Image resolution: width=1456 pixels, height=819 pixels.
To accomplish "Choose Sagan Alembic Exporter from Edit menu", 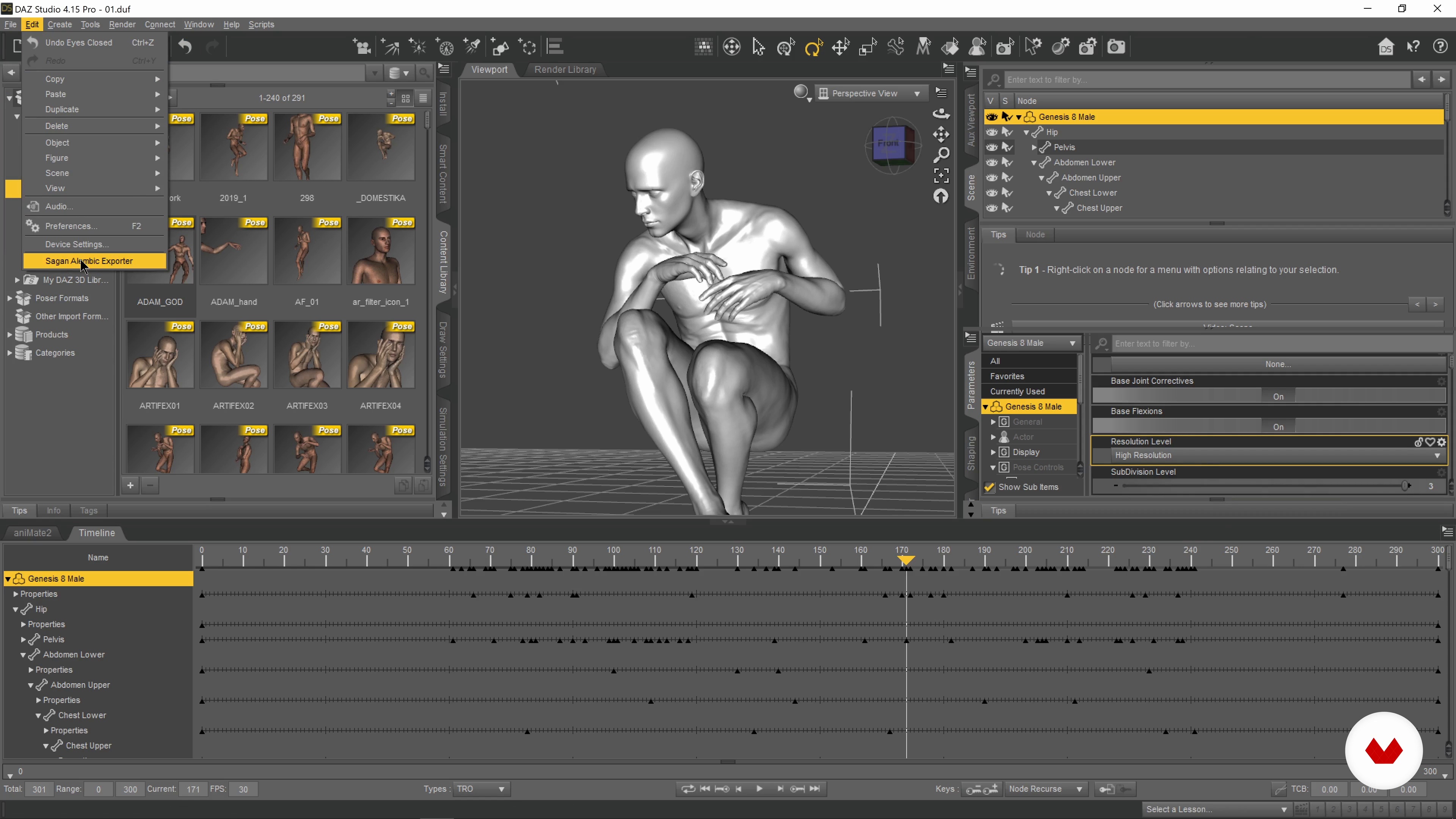I will (95, 261).
